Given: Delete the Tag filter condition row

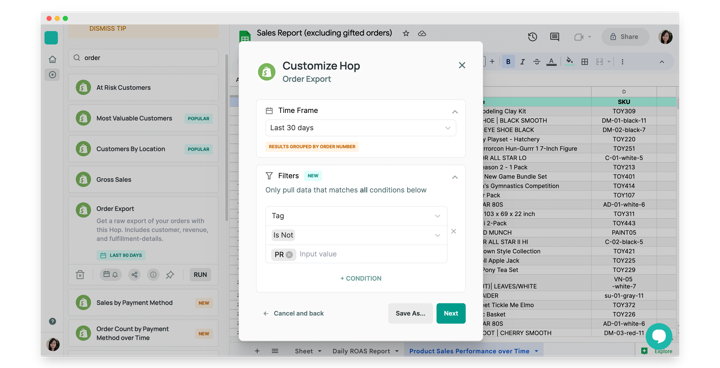Looking at the screenshot, I should [454, 232].
